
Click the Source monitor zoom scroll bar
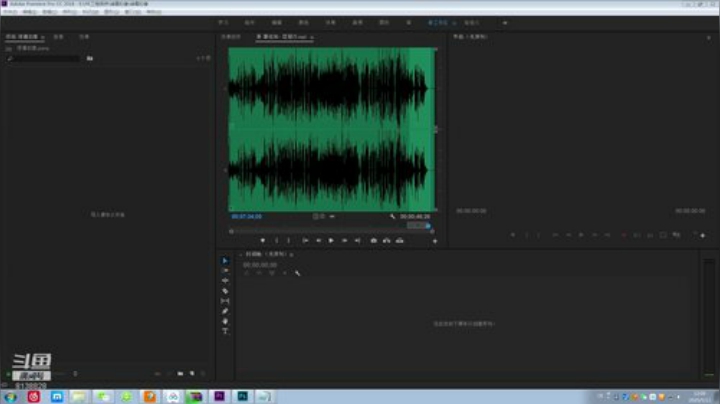[x=332, y=232]
